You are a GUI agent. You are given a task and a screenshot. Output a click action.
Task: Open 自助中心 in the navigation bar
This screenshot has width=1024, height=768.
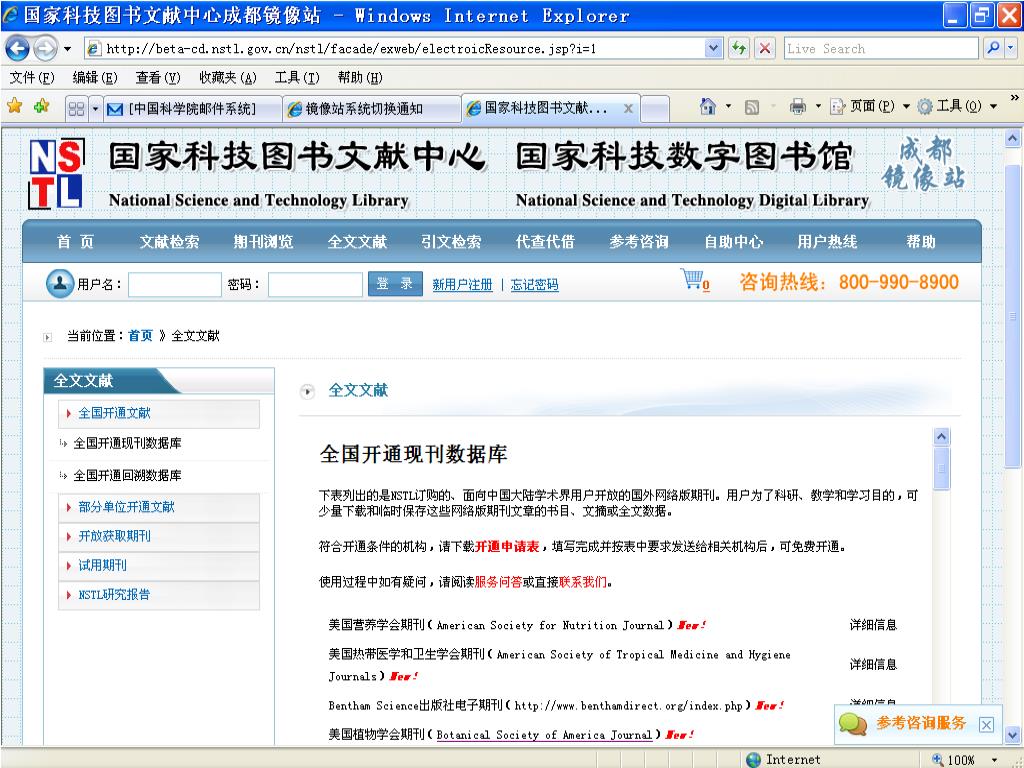click(x=733, y=242)
